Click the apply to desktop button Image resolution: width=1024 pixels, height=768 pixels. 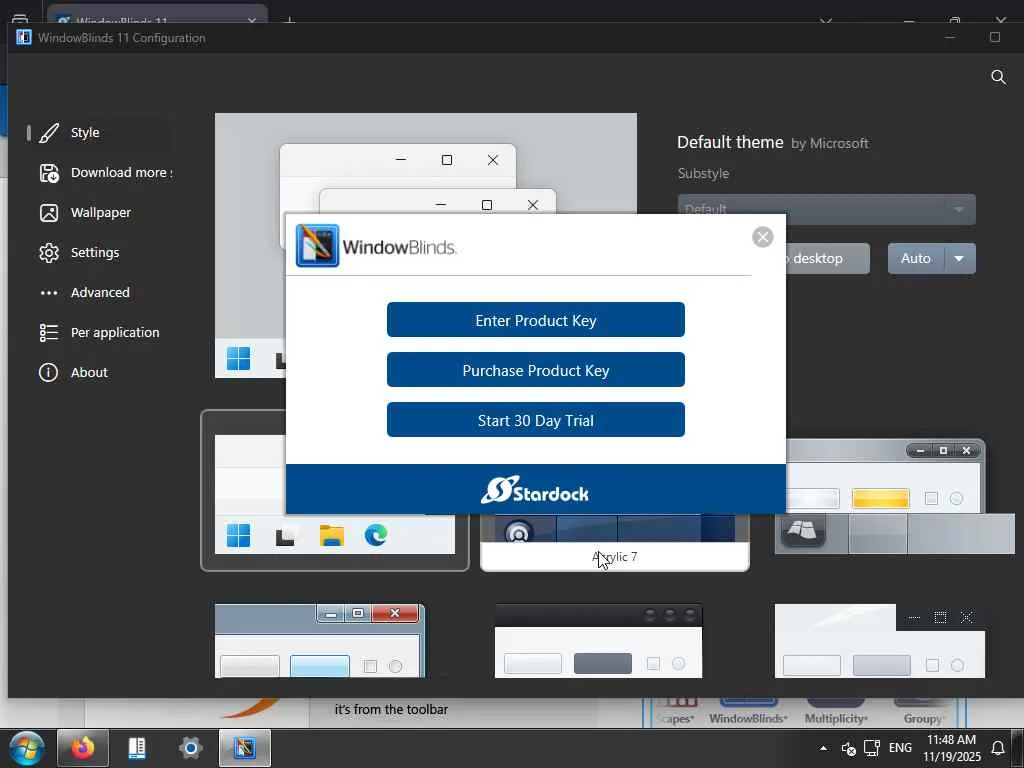827,259
